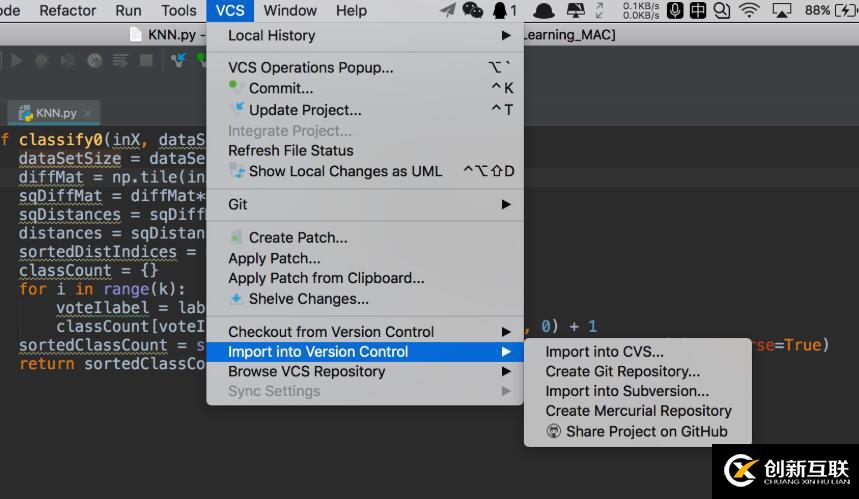The image size is (859, 499).
Task: Switch to the KNN.py editor tab
Action: (x=55, y=113)
